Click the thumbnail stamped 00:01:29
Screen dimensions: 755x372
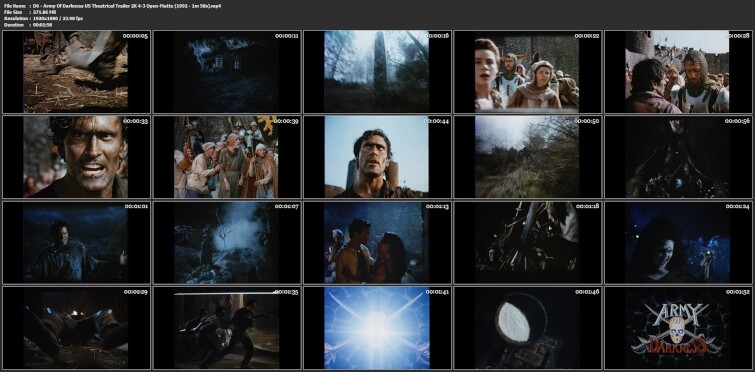76,328
